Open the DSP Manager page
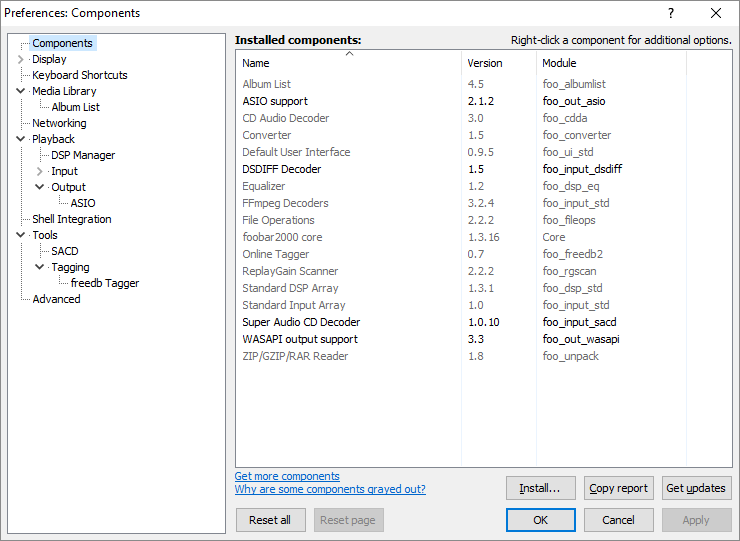 (83, 155)
